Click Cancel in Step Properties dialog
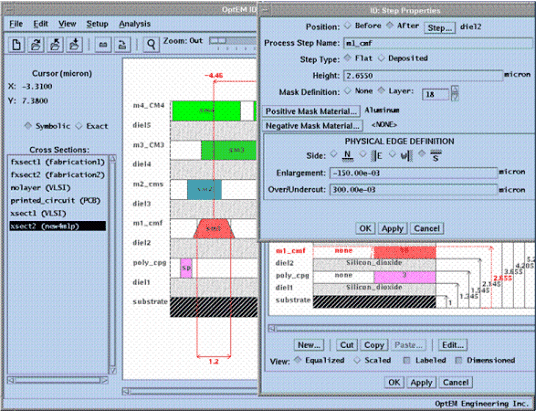The width and height of the screenshot is (536, 411). [427, 228]
